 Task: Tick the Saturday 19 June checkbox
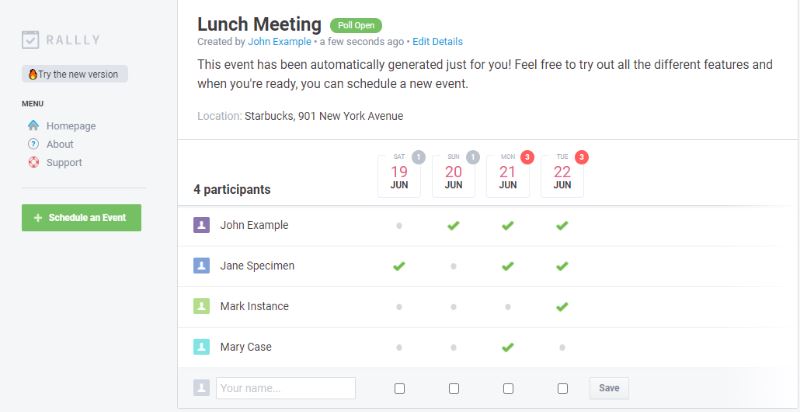click(400, 388)
